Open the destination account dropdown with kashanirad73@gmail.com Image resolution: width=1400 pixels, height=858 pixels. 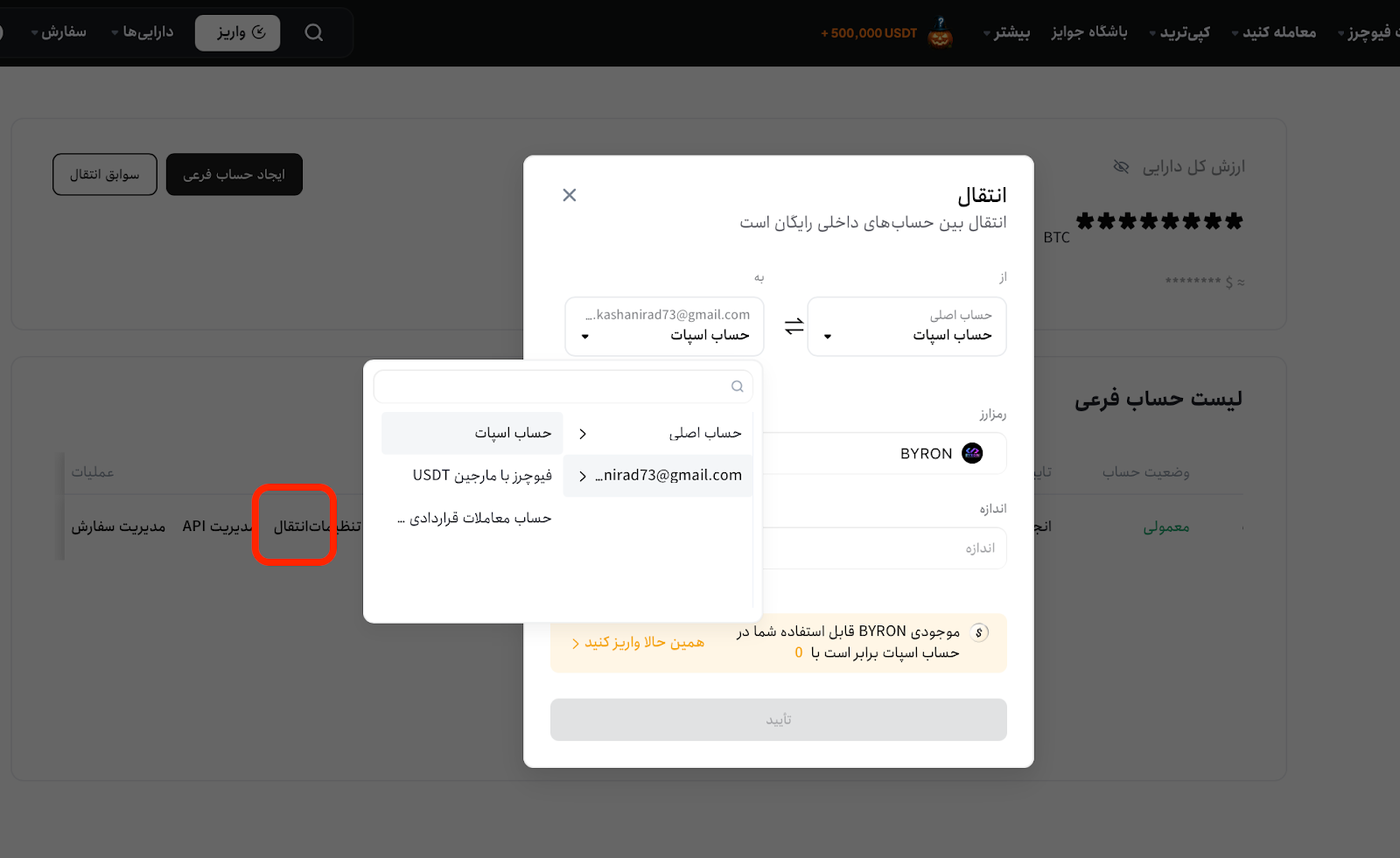point(664,326)
